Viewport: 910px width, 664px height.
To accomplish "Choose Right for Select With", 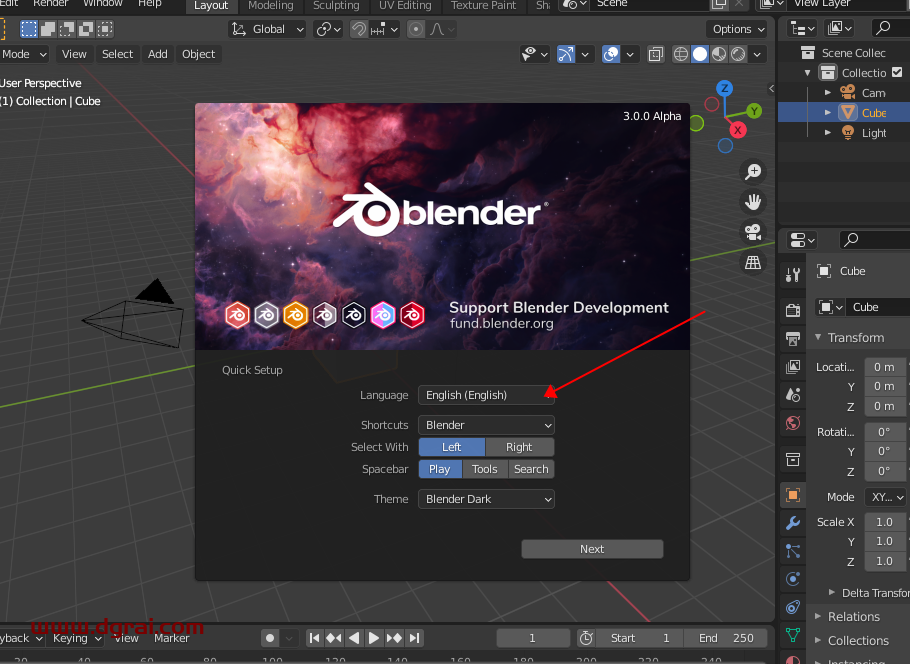I will pyautogui.click(x=519, y=447).
